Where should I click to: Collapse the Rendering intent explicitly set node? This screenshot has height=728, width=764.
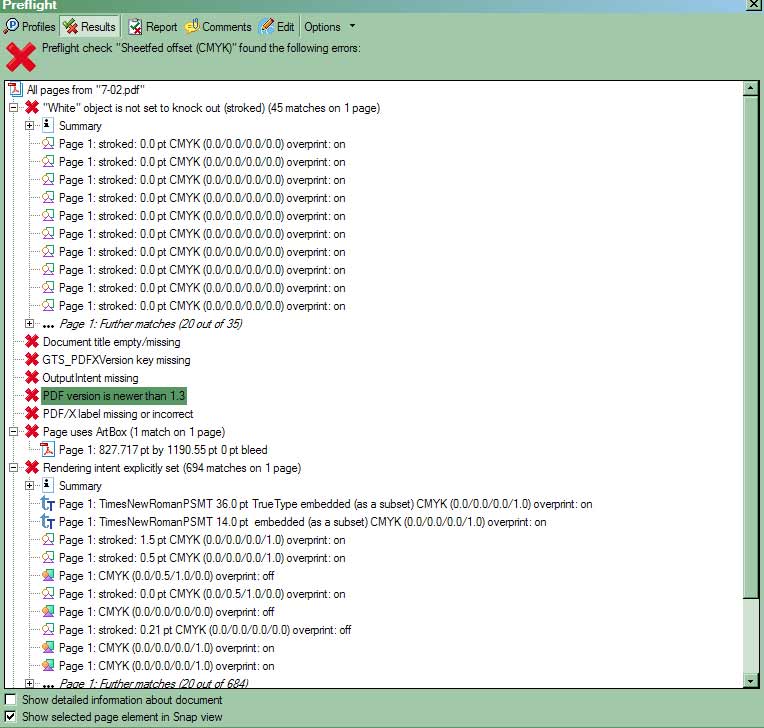(13, 468)
